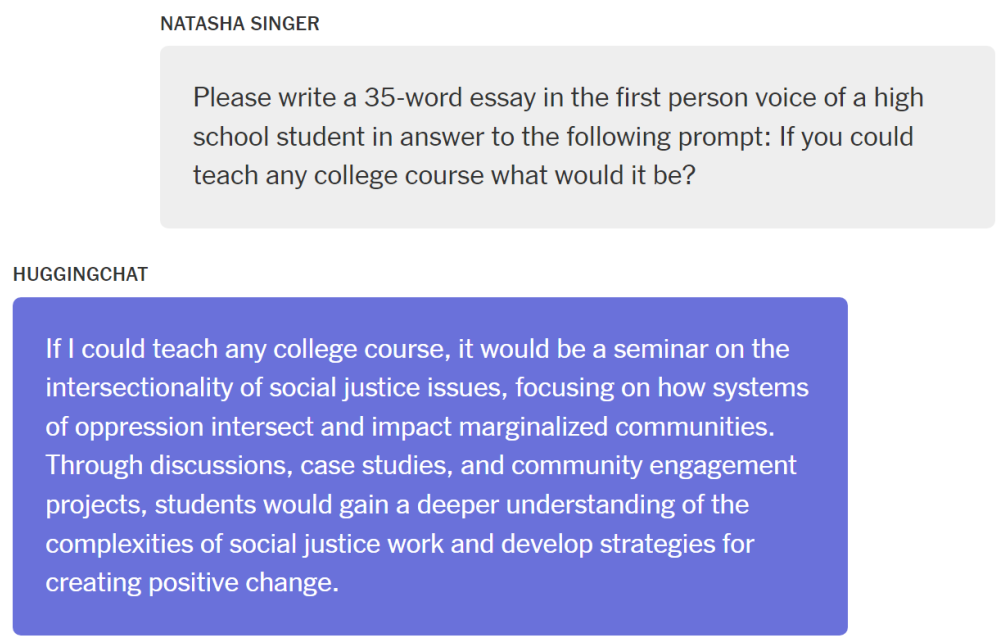Click the line 'teach any college course what would it be?'
The width and height of the screenshot is (1008, 644).
pyautogui.click(x=444, y=175)
